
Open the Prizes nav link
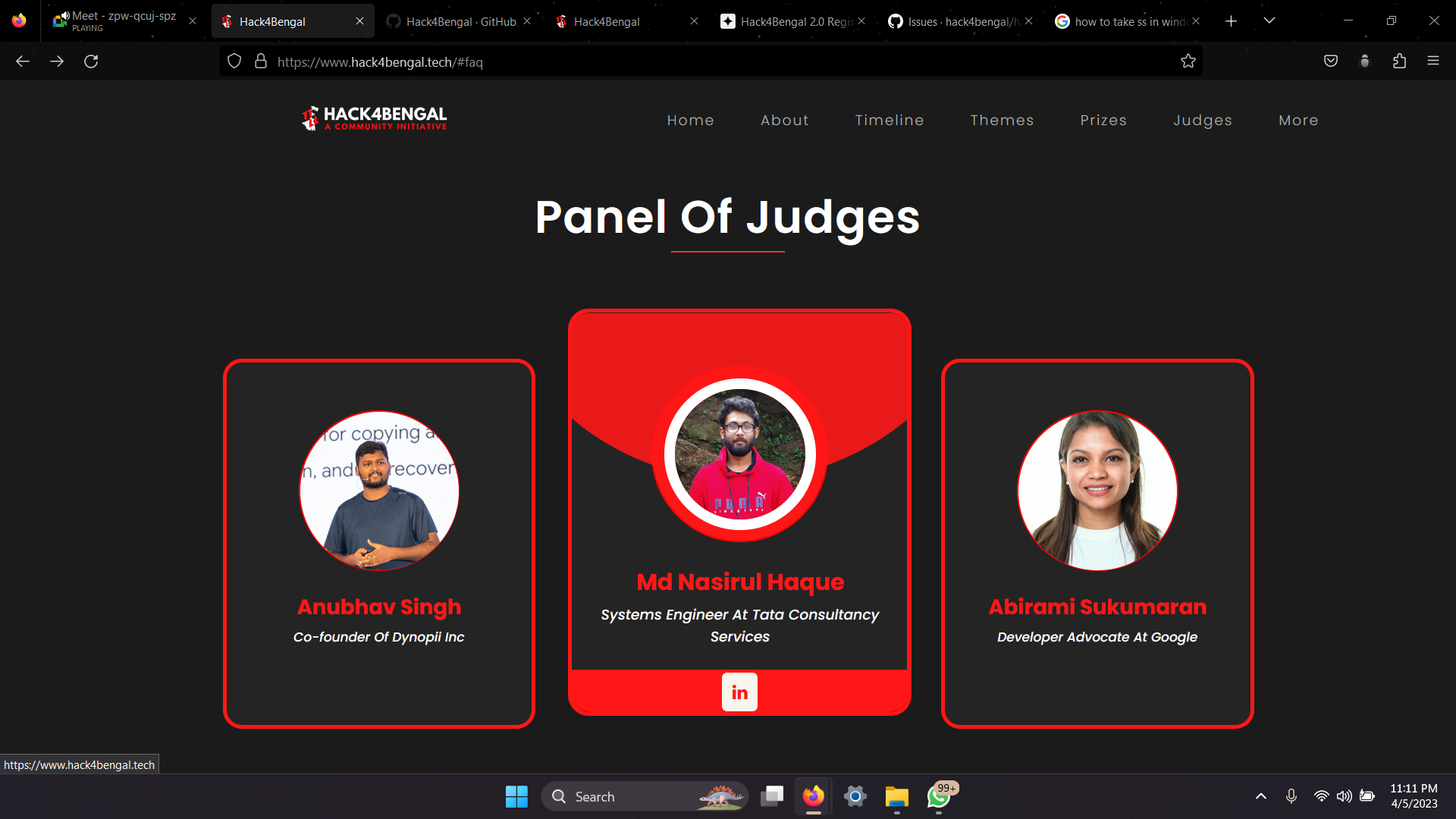(x=1103, y=120)
